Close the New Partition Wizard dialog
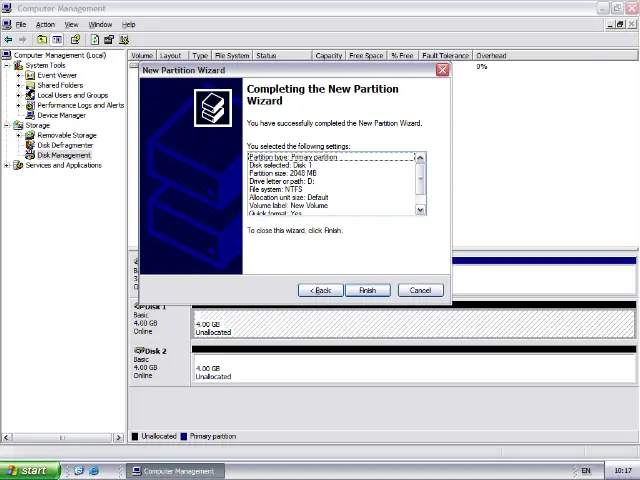 (442, 70)
